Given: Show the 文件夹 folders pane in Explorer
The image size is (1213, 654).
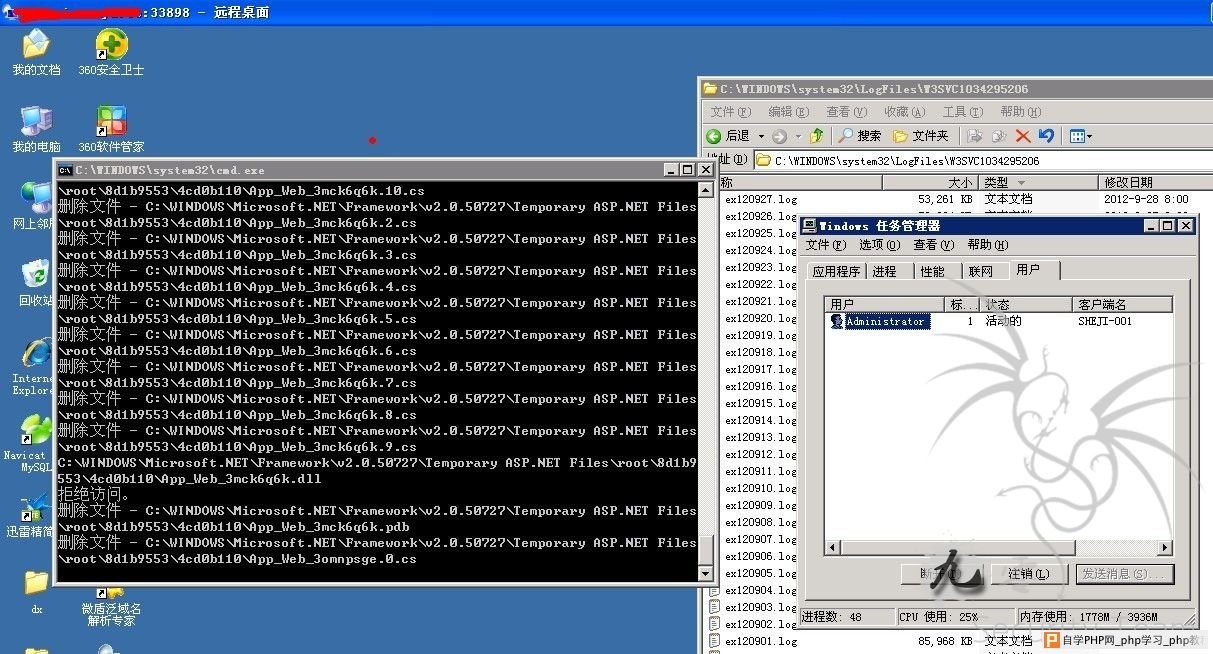Looking at the screenshot, I should click(x=920, y=136).
